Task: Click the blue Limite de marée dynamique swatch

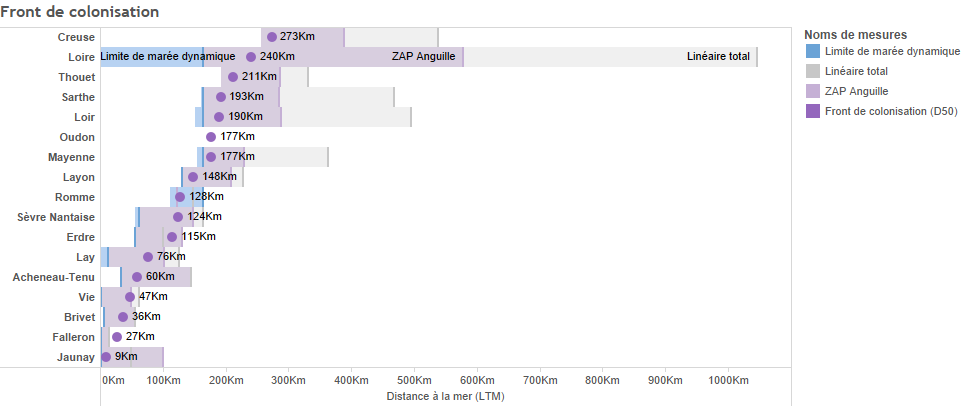Action: pos(812,51)
